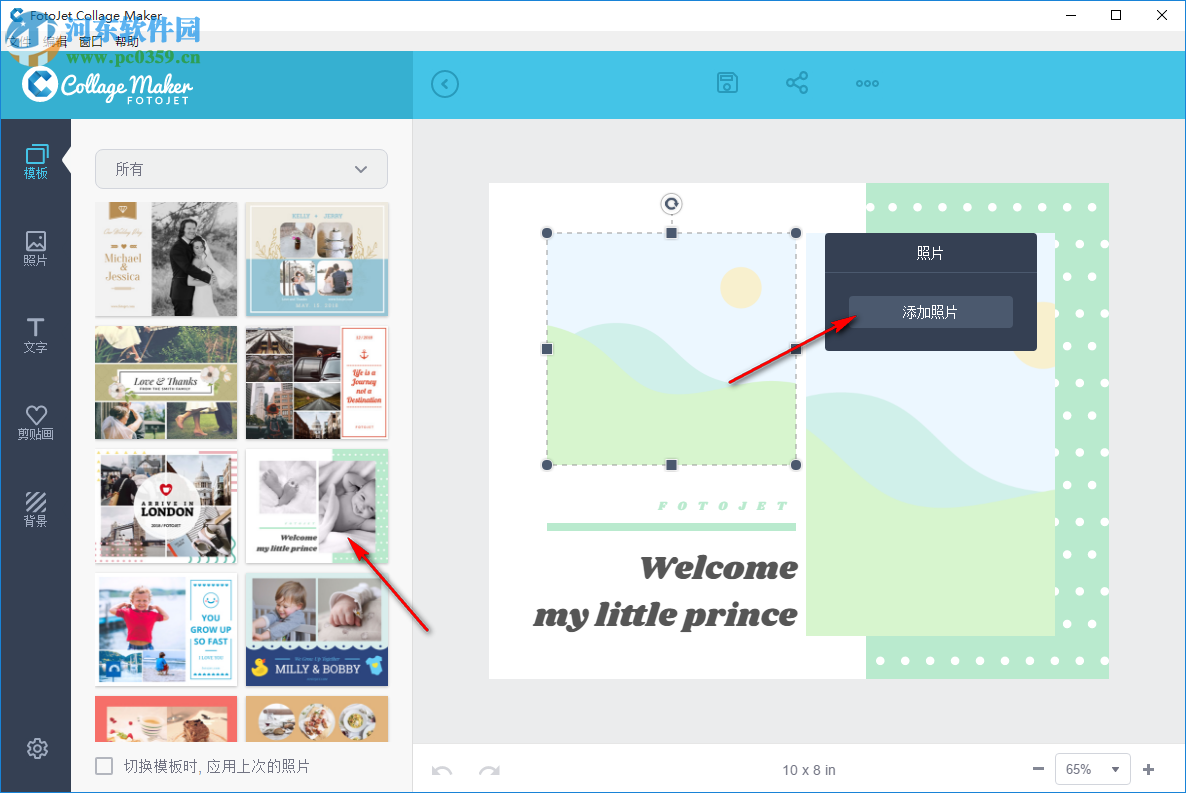Image resolution: width=1186 pixels, height=793 pixels.
Task: Open the zoom level 65% dropdown
Action: tap(1092, 769)
